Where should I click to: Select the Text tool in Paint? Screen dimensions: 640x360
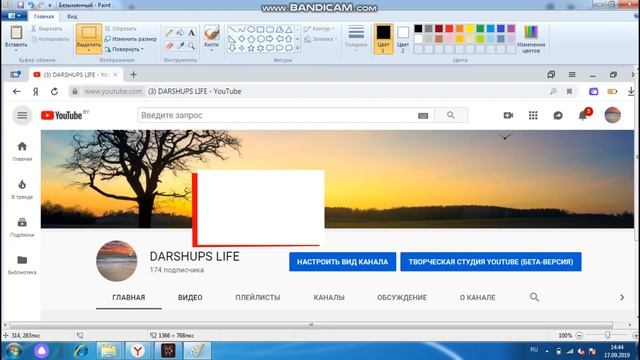(x=191, y=33)
